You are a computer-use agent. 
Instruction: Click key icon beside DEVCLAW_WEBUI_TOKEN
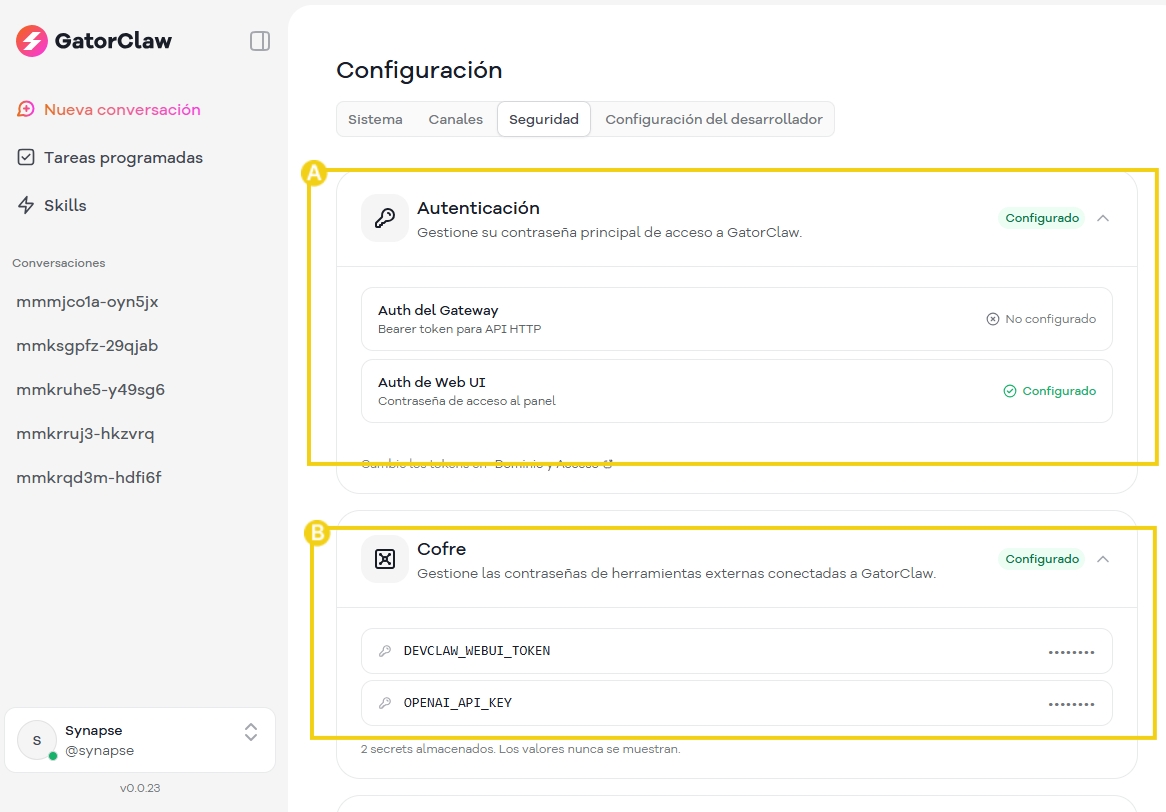(385, 651)
